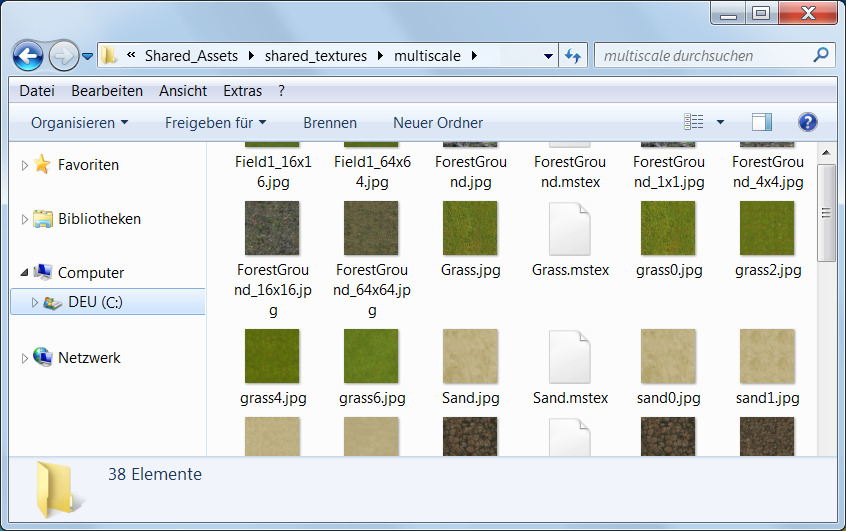Image resolution: width=846 pixels, height=531 pixels.
Task: Select Computer in the navigation pane
Action: click(x=91, y=273)
